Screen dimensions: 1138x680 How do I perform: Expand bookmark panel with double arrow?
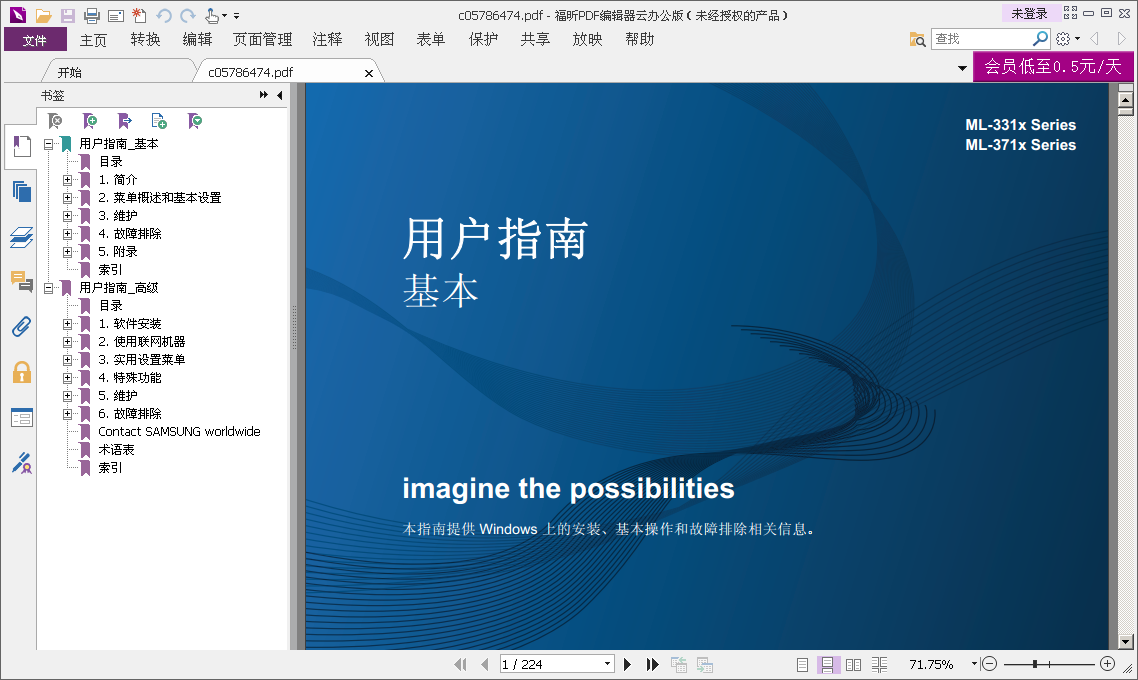[x=264, y=95]
